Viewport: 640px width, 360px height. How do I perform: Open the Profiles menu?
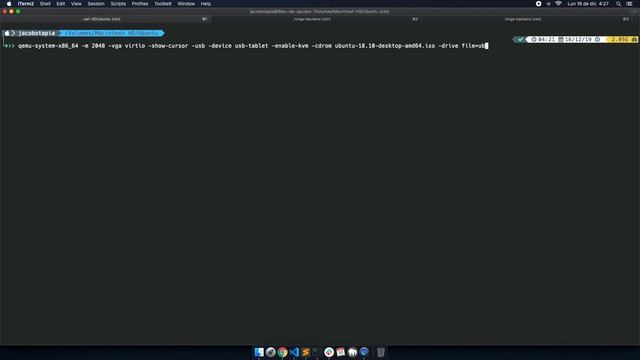click(x=140, y=4)
